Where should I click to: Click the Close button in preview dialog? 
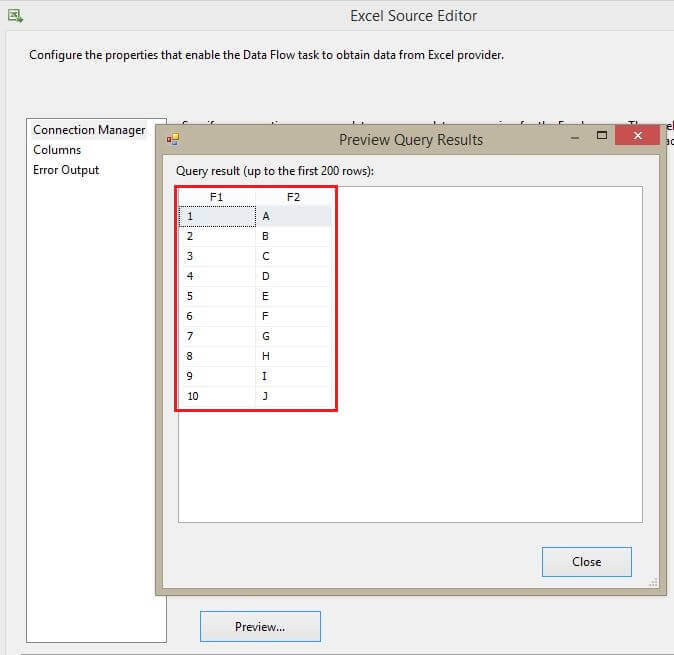[x=586, y=562]
